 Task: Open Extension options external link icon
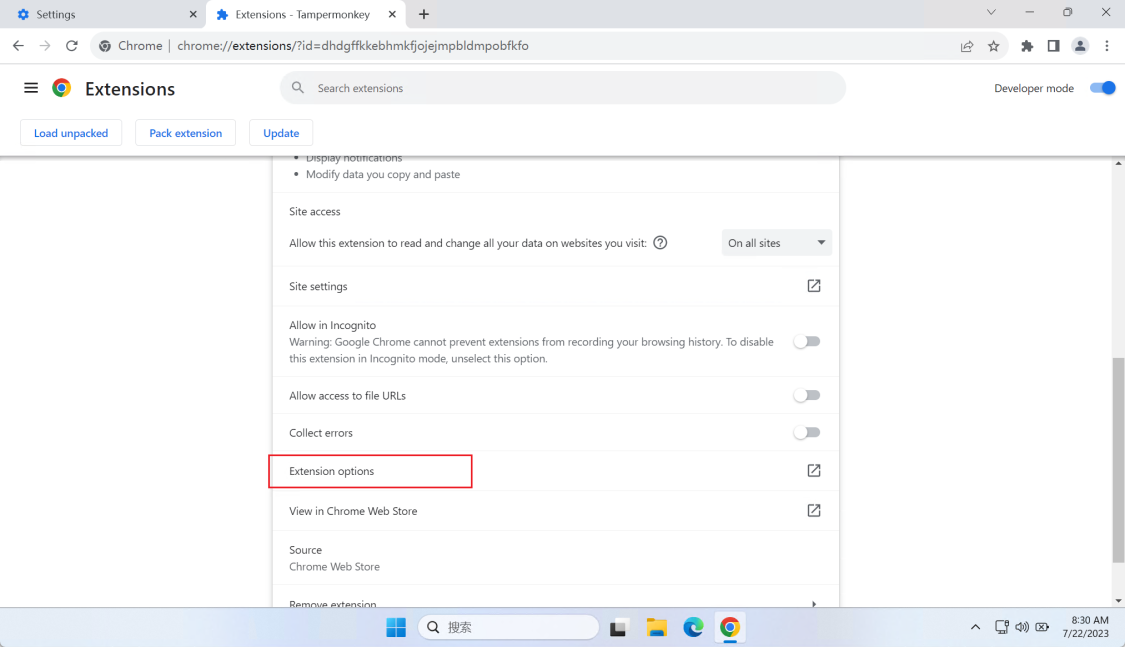click(814, 471)
